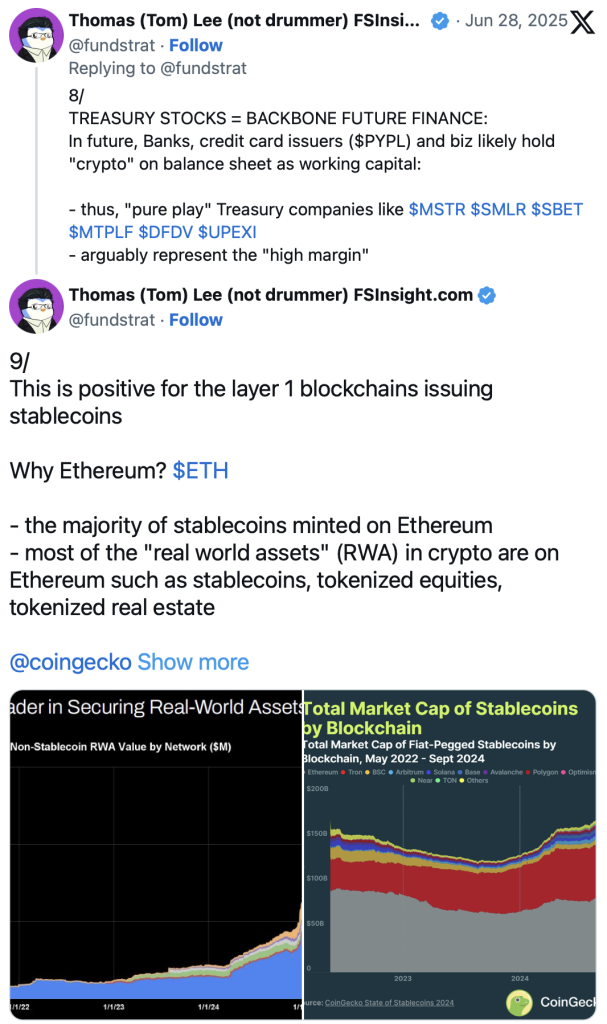The image size is (607, 1024).
Task: Open the X logo icon
Action: pos(582,22)
